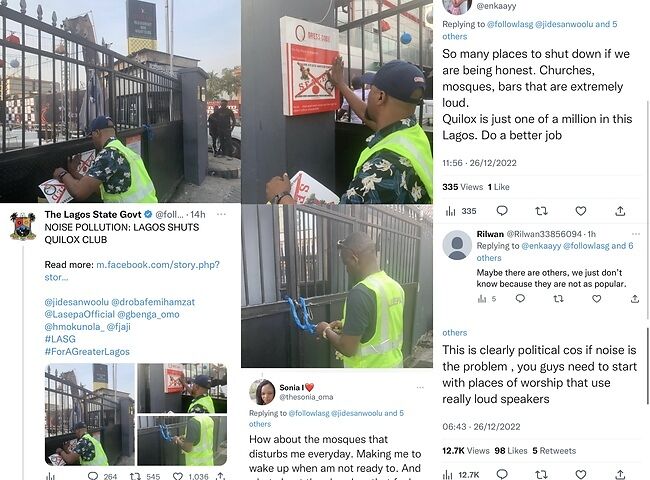The height and width of the screenshot is (480, 650).
Task: Open more options on Rilwan's reply
Action: coord(635,234)
